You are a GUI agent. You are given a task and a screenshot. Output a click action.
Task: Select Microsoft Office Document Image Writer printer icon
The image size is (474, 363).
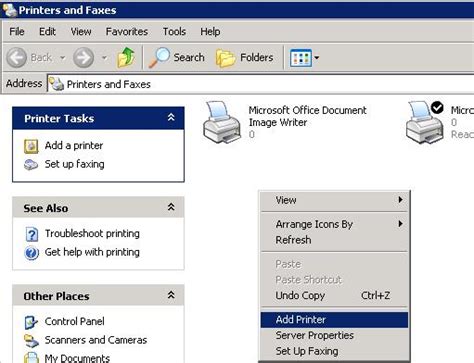(x=222, y=122)
